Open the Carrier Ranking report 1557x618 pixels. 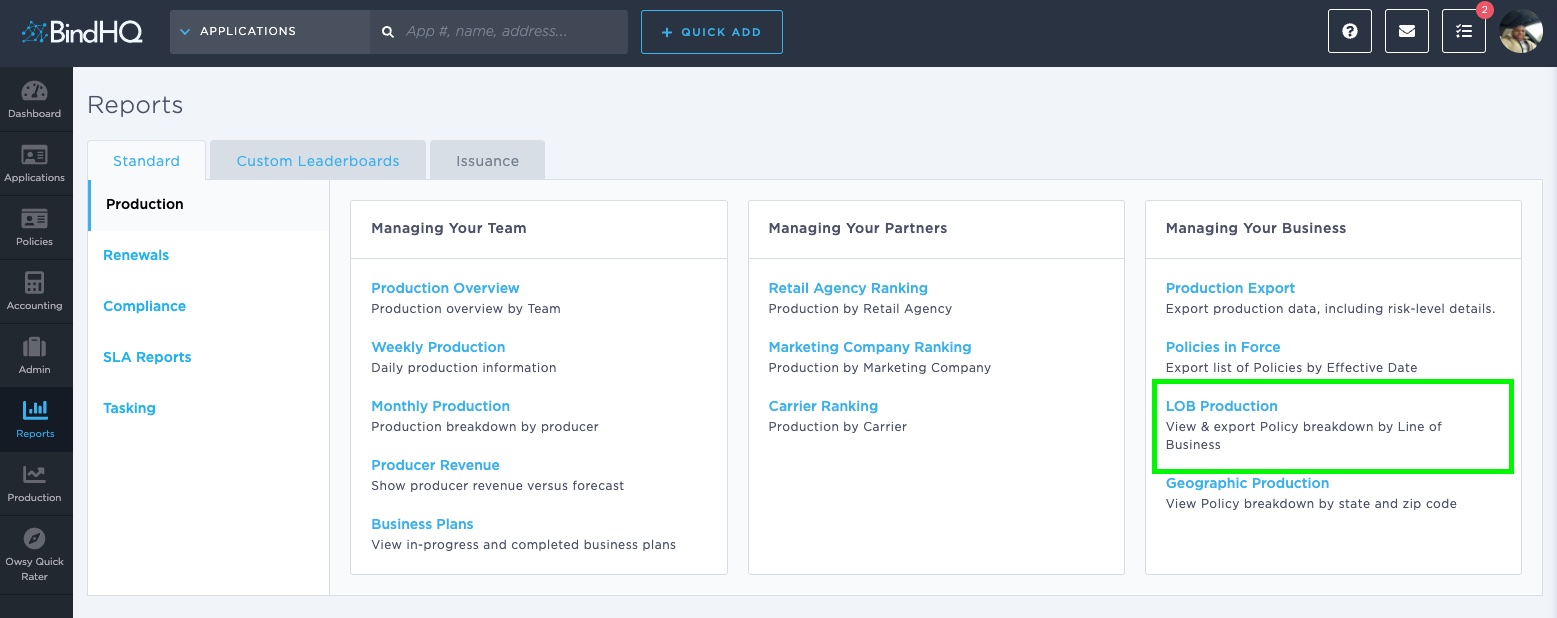coord(823,406)
